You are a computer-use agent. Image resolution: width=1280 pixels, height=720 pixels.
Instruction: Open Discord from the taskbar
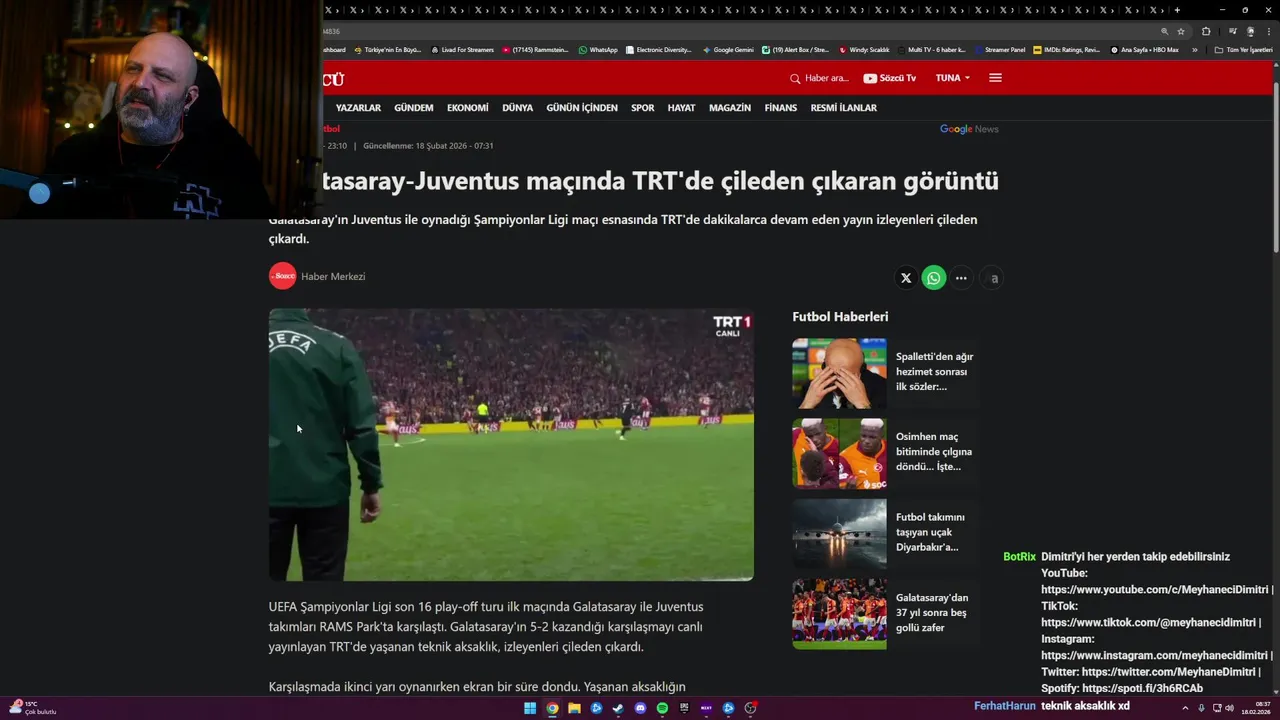tap(640, 708)
